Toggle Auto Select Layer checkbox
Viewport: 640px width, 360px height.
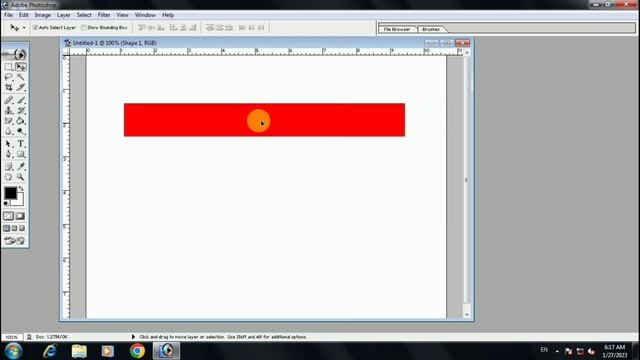(35, 27)
